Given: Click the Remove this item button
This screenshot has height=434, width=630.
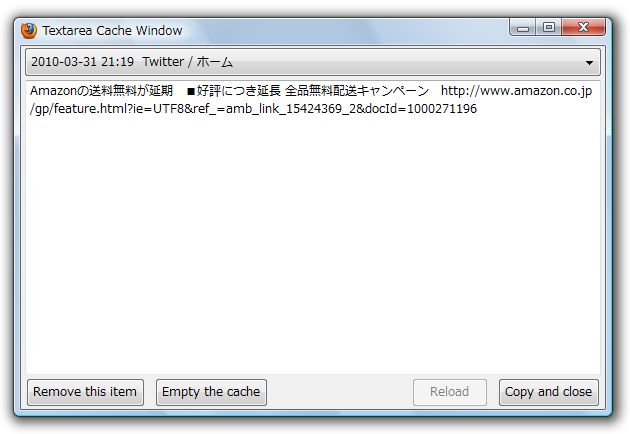Looking at the screenshot, I should pyautogui.click(x=85, y=392).
